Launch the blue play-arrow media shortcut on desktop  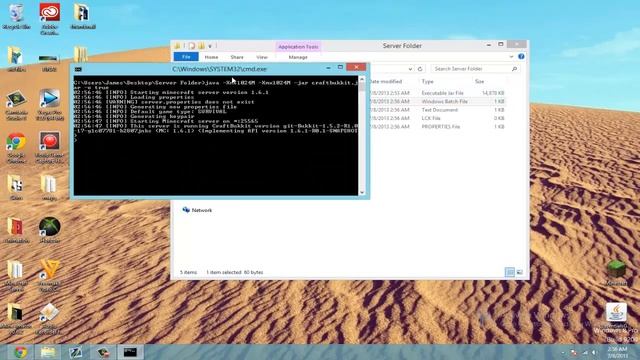[x=50, y=104]
